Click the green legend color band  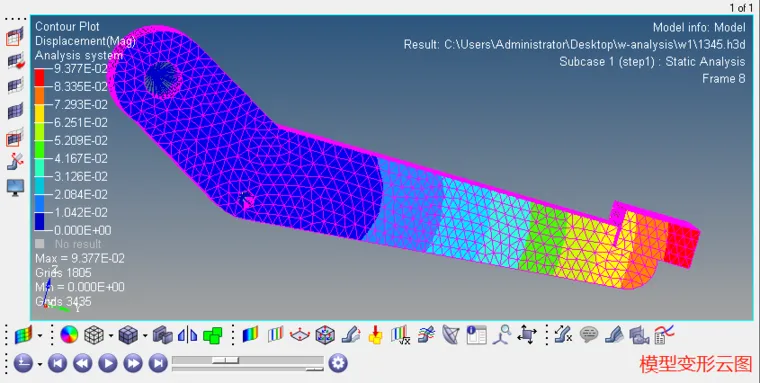pos(39,149)
